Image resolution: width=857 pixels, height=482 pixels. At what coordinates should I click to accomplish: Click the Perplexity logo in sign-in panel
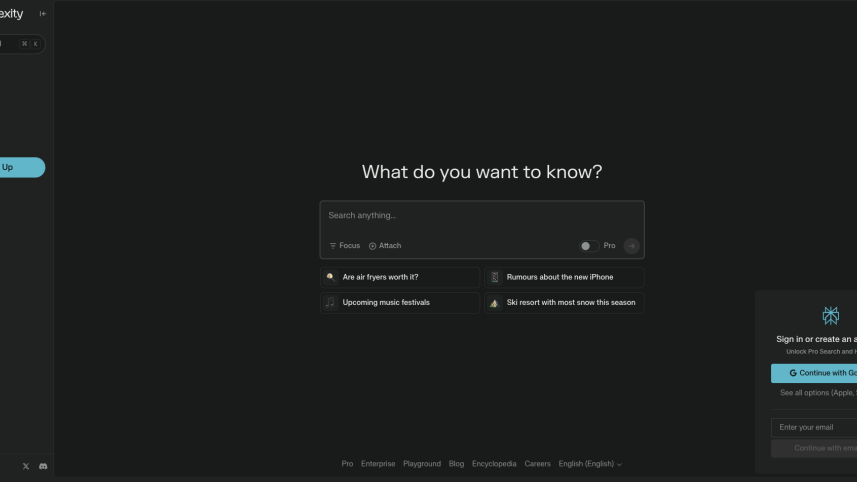(x=830, y=316)
